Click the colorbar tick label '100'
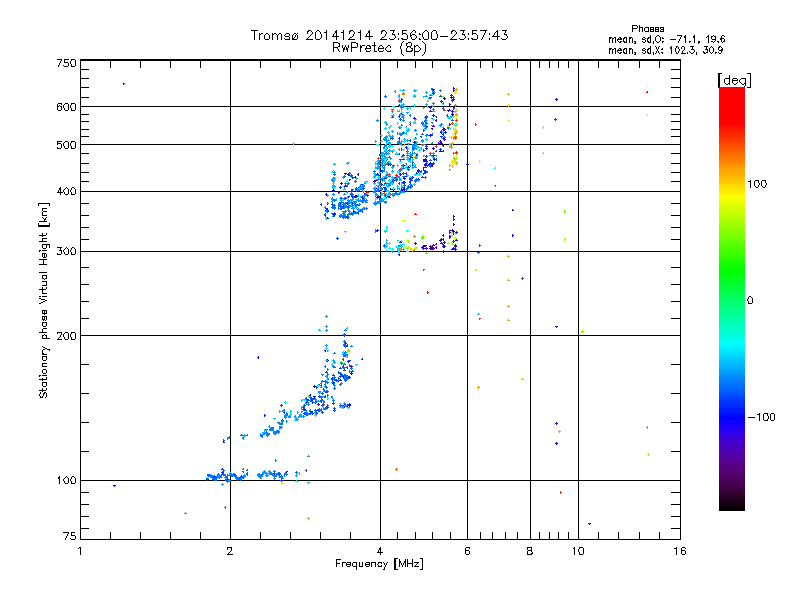This screenshot has height=600, width=800. (757, 184)
